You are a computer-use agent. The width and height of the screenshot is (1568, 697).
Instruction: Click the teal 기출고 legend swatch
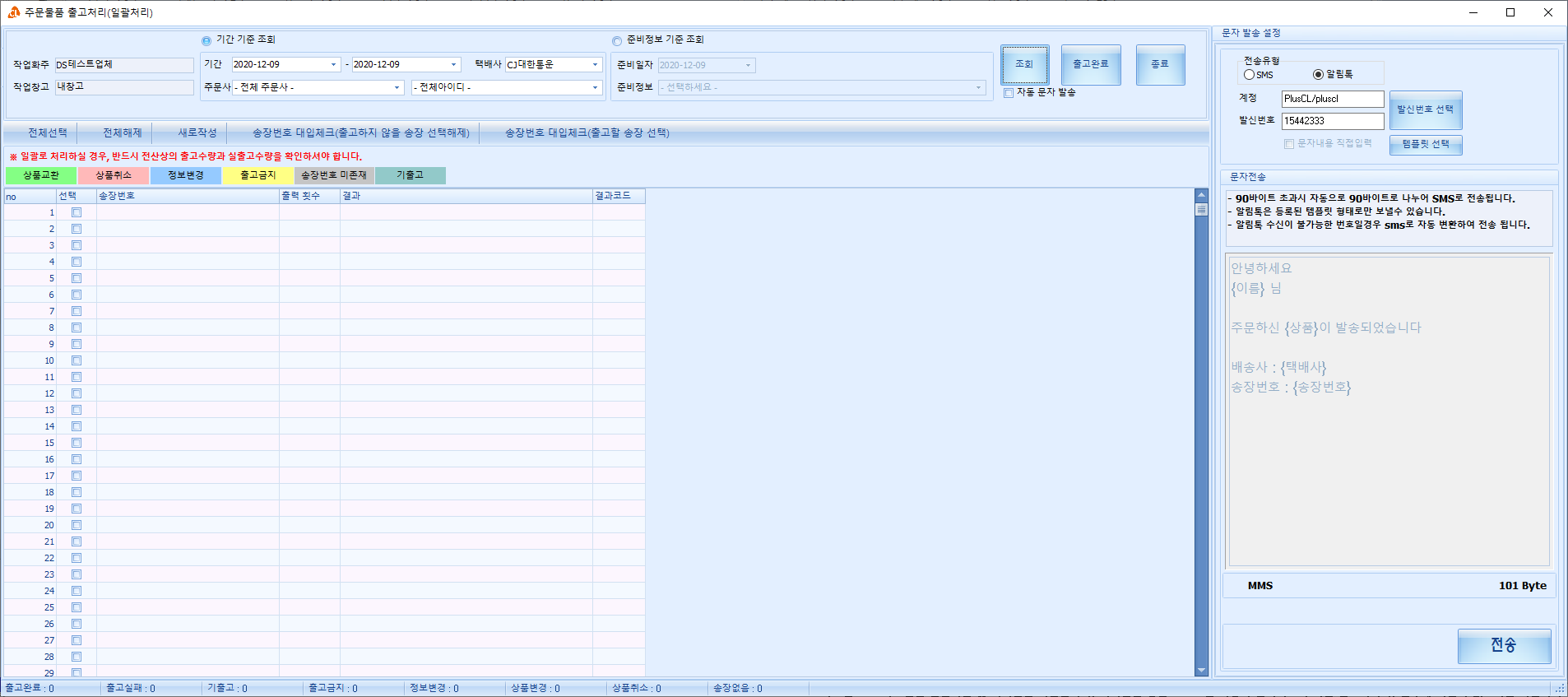[411, 175]
